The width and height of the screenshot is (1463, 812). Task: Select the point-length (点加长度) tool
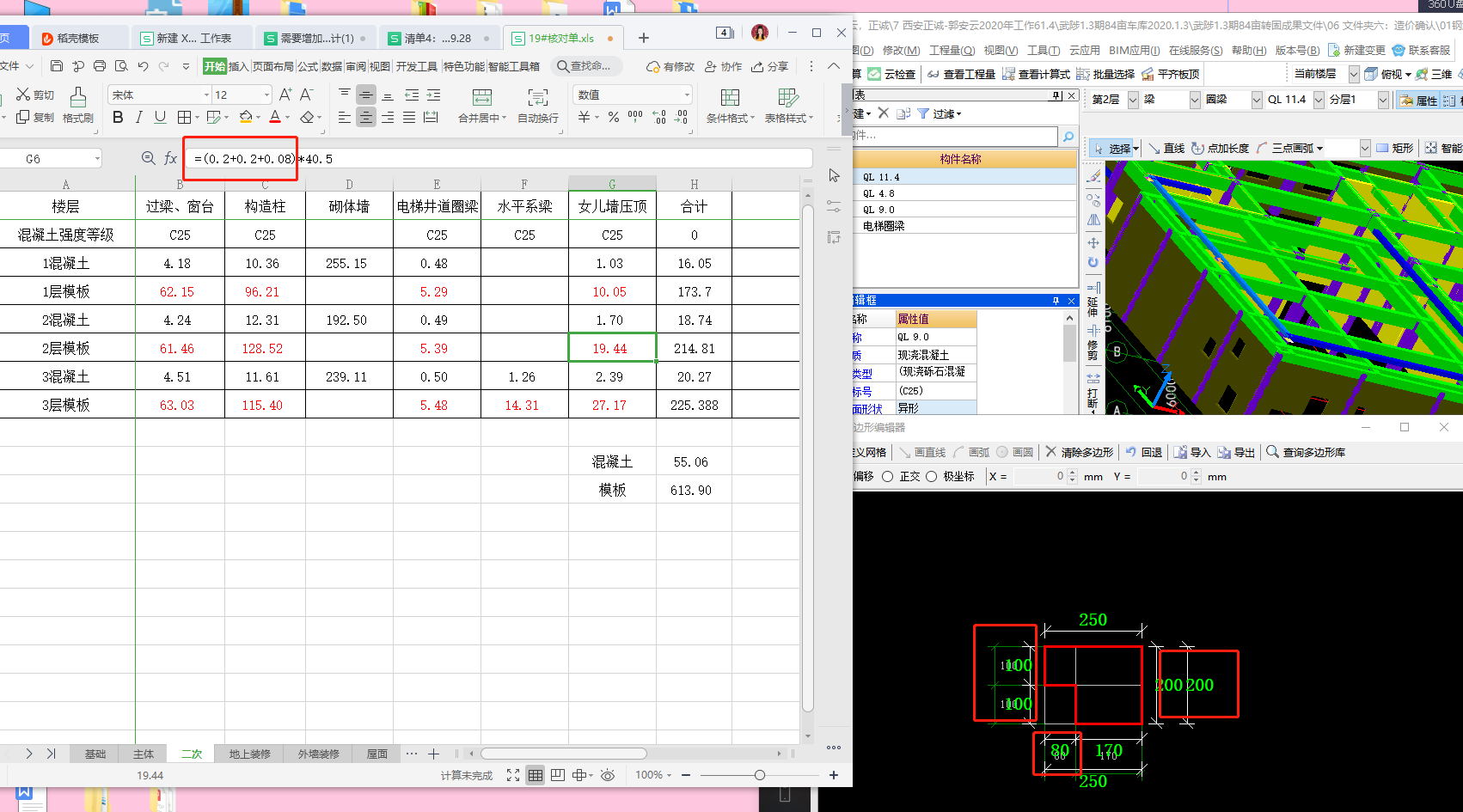point(1220,148)
